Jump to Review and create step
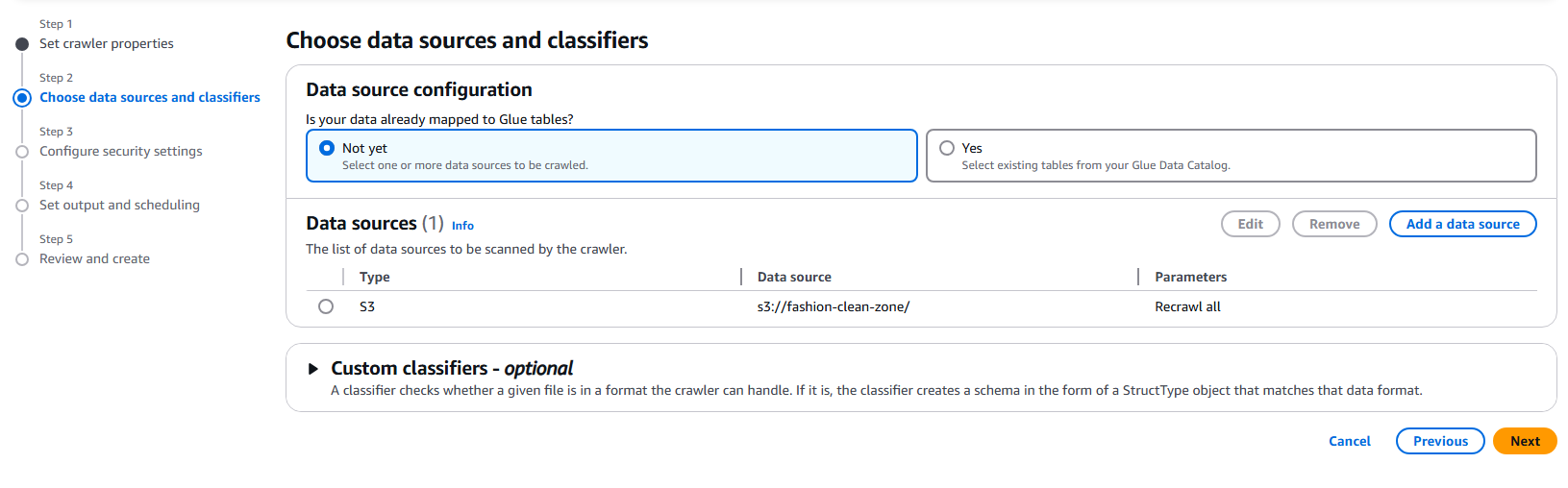1568x488 pixels. (94, 258)
